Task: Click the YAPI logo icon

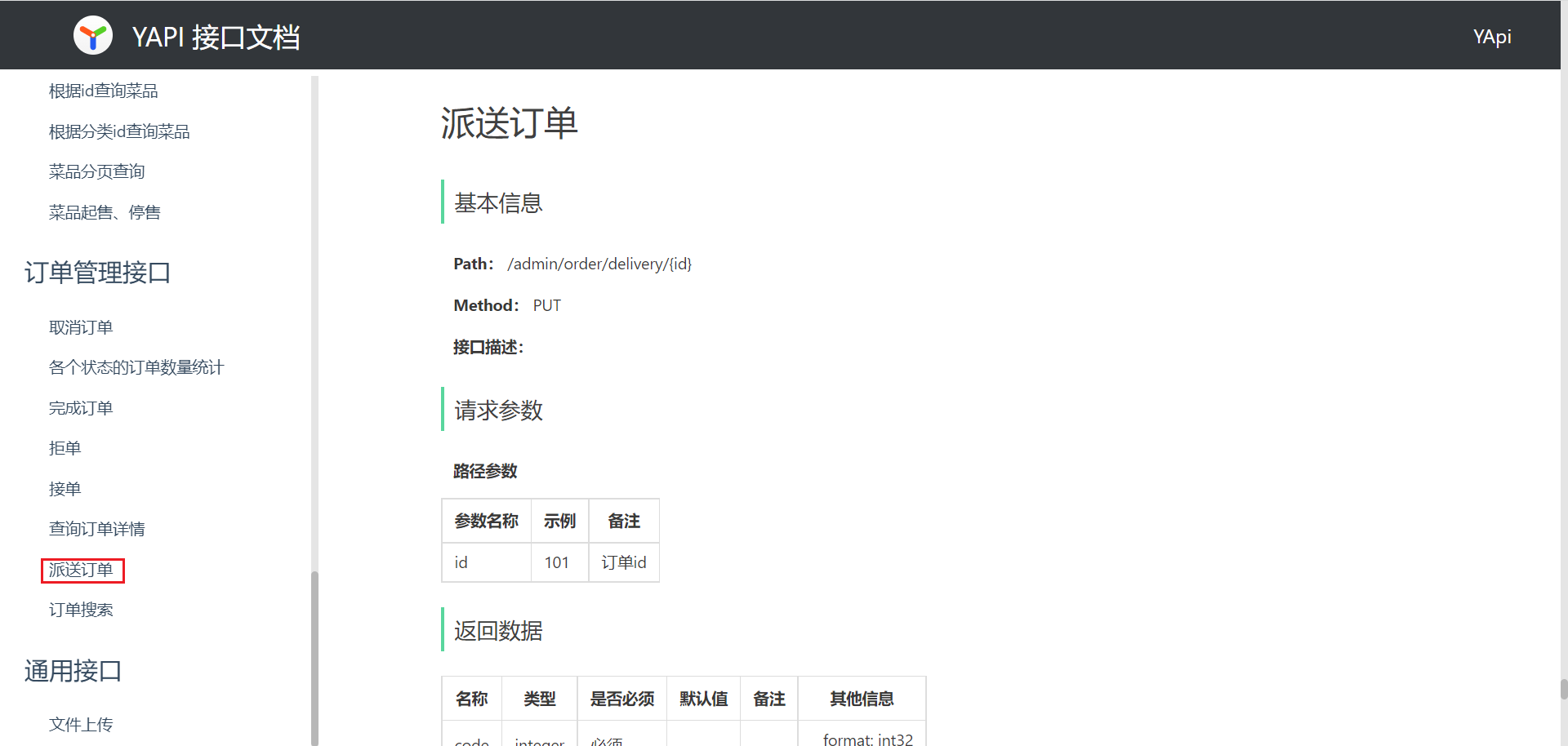Action: (x=93, y=36)
